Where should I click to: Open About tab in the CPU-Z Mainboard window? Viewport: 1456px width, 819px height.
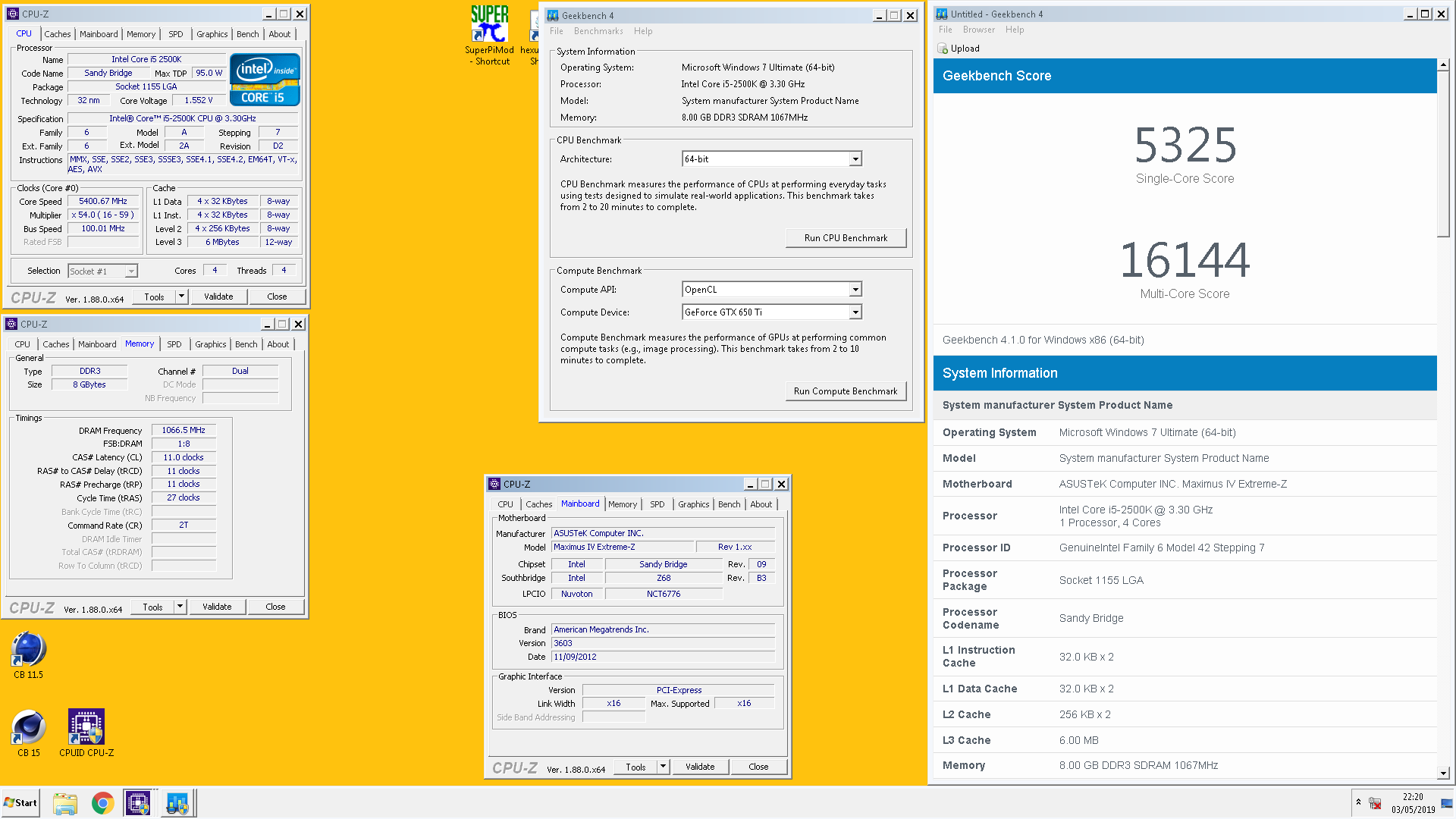pos(761,504)
